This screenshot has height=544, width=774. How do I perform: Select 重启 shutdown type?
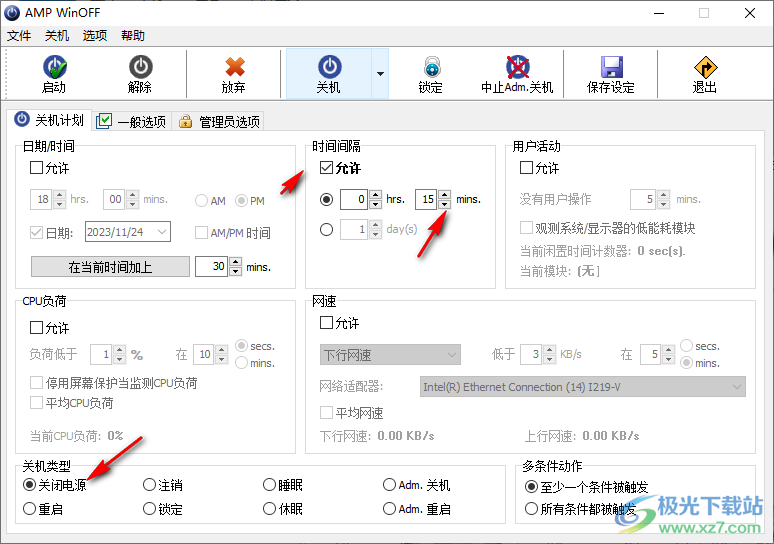pos(30,508)
